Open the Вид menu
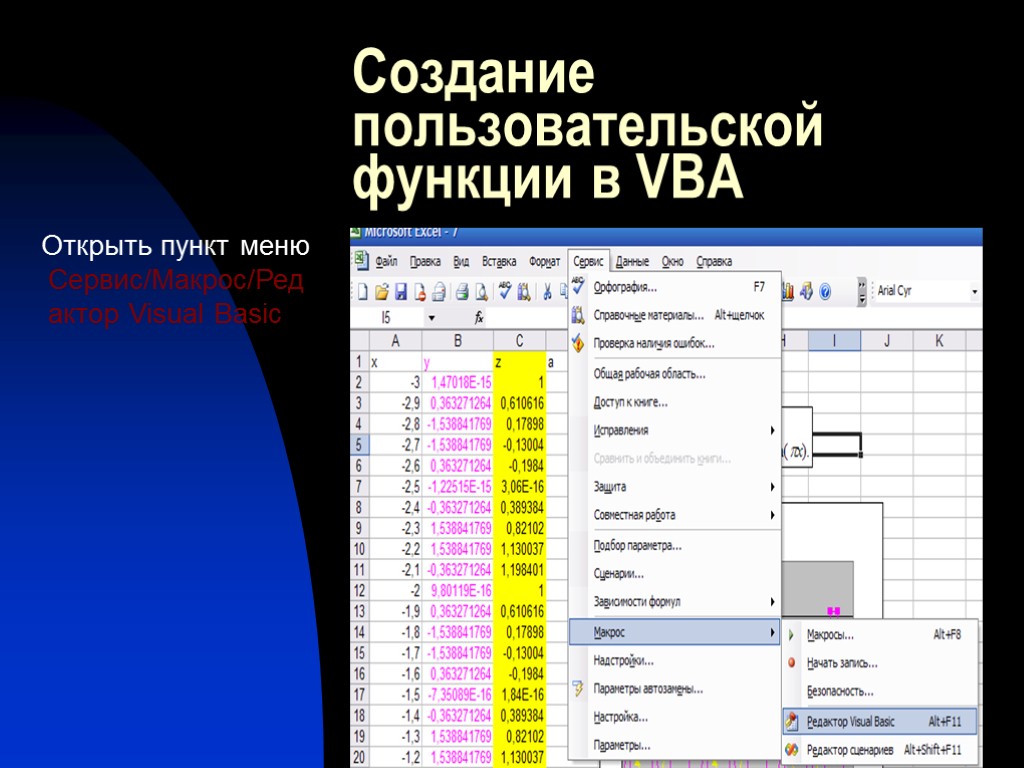 pos(461,261)
